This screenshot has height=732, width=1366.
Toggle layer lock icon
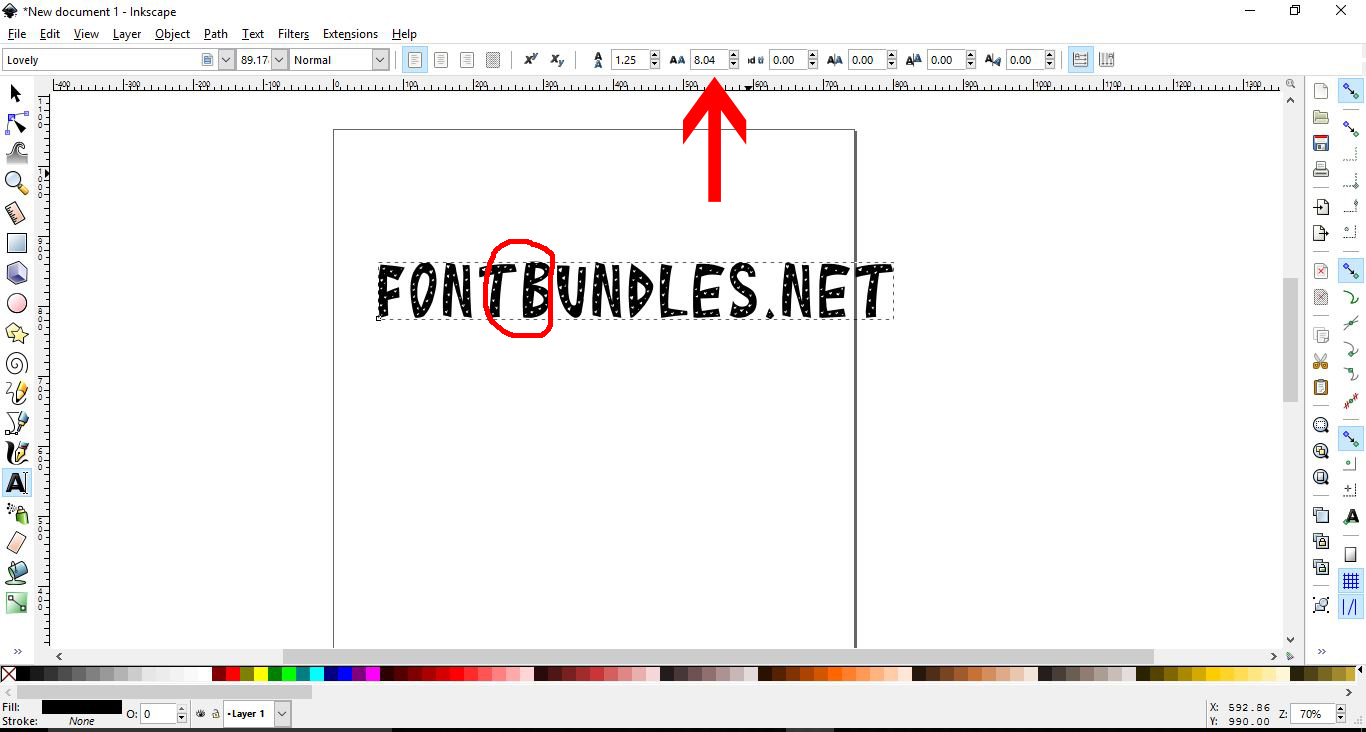(x=217, y=714)
